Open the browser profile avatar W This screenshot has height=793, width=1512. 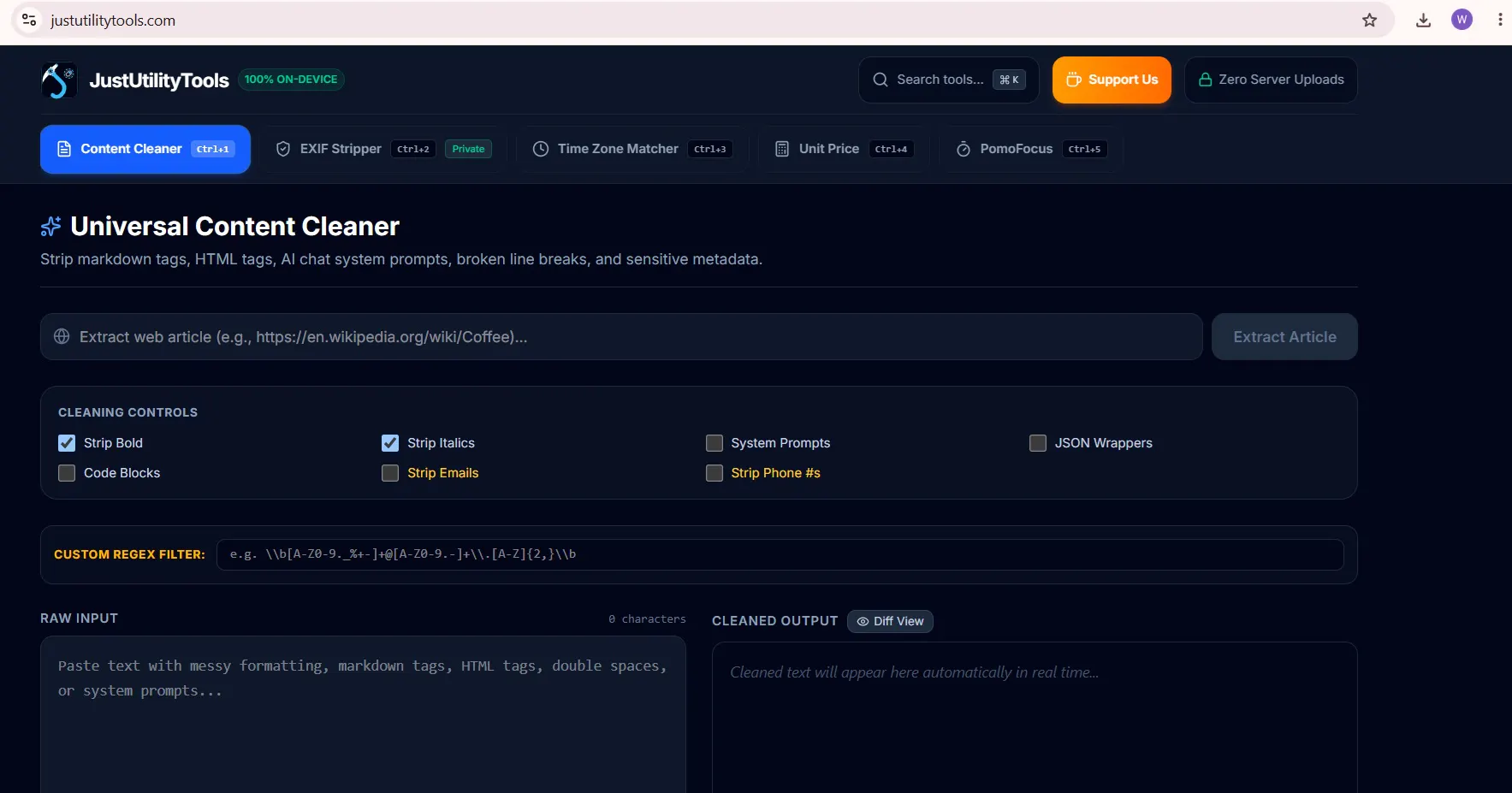point(1462,20)
